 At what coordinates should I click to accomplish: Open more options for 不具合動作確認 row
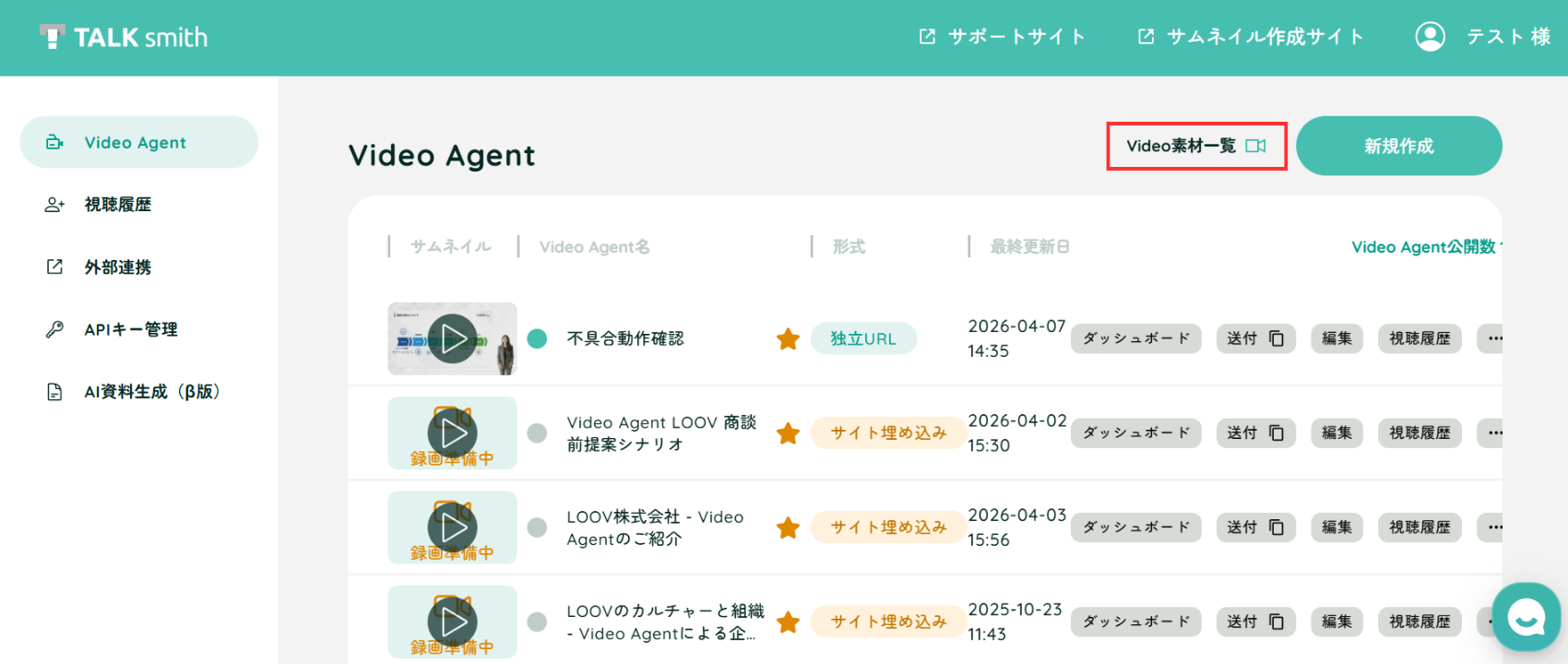click(x=1491, y=338)
